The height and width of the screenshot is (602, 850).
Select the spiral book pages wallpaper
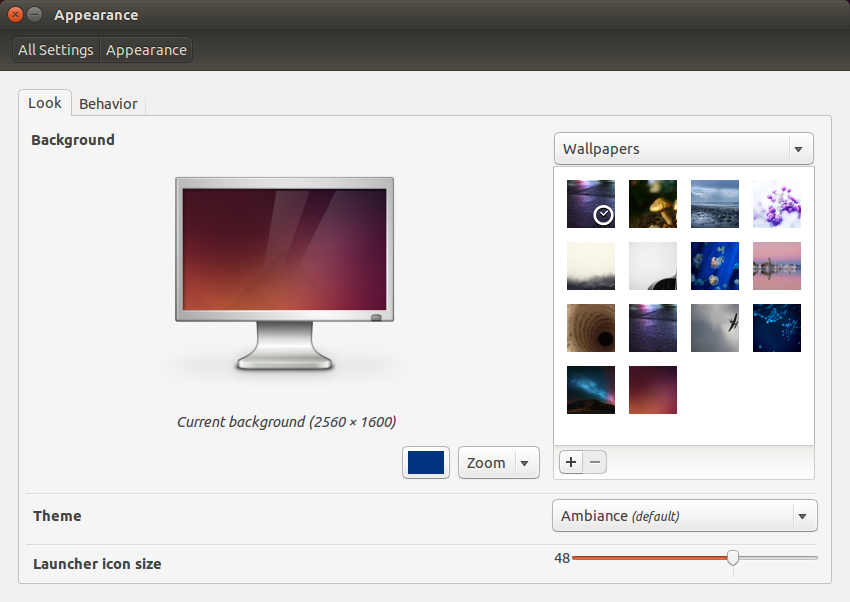[x=591, y=328]
